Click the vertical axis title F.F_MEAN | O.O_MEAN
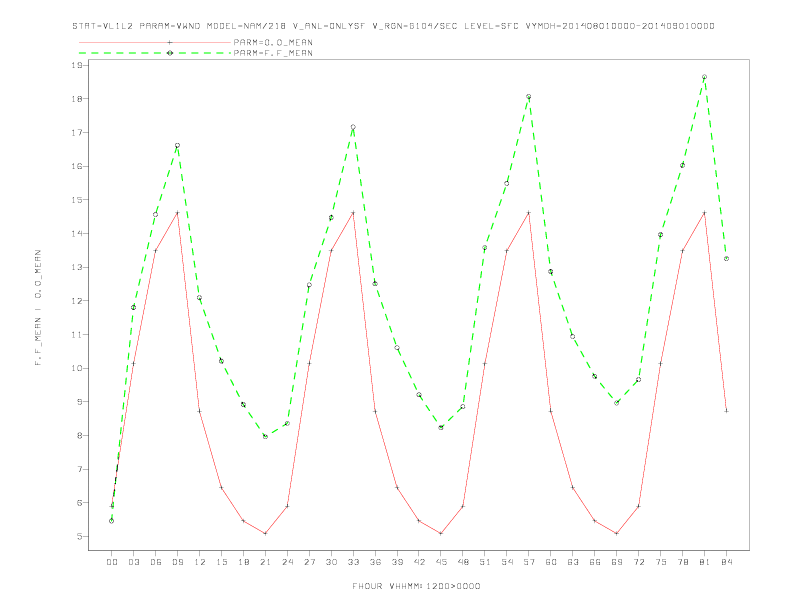792x612 pixels. 38,308
